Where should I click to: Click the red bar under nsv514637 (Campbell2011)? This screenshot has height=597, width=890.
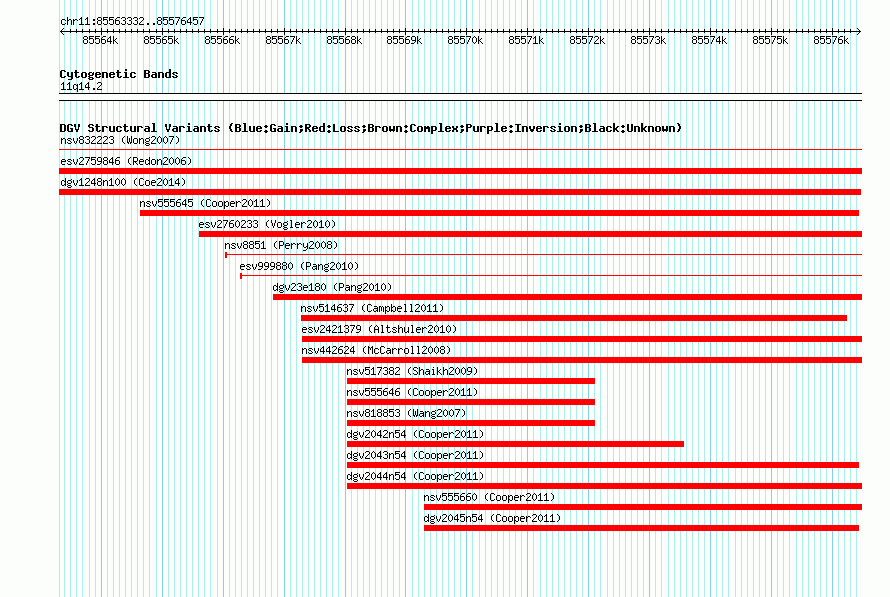574,318
